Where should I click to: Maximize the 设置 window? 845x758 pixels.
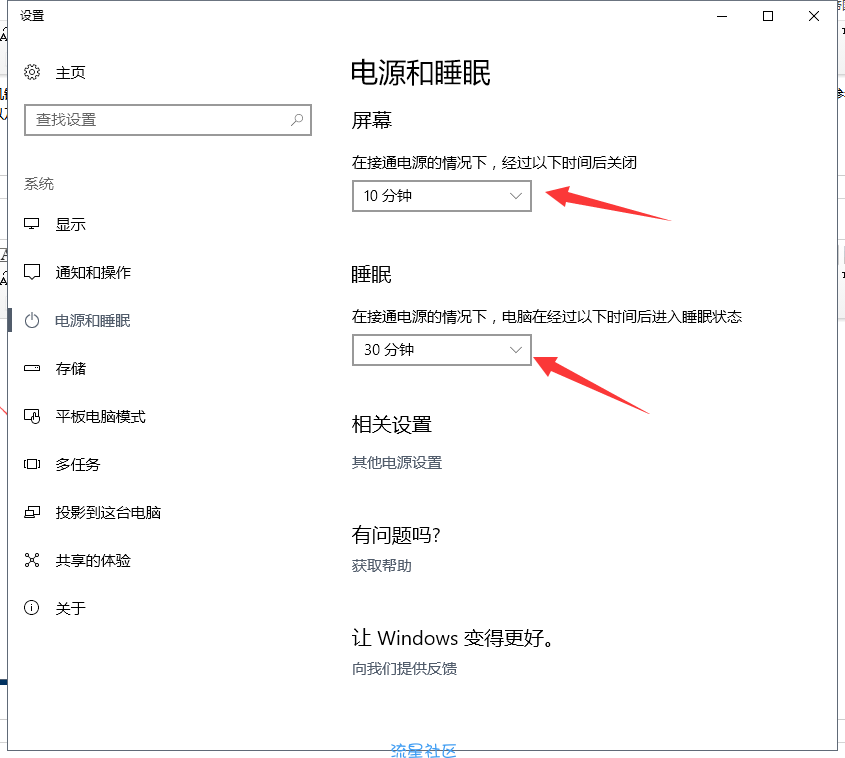(768, 16)
